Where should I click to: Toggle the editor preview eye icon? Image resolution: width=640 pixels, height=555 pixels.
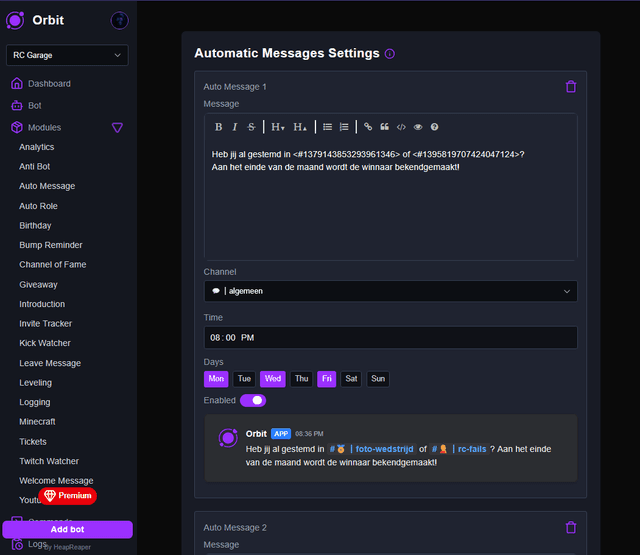[418, 127]
